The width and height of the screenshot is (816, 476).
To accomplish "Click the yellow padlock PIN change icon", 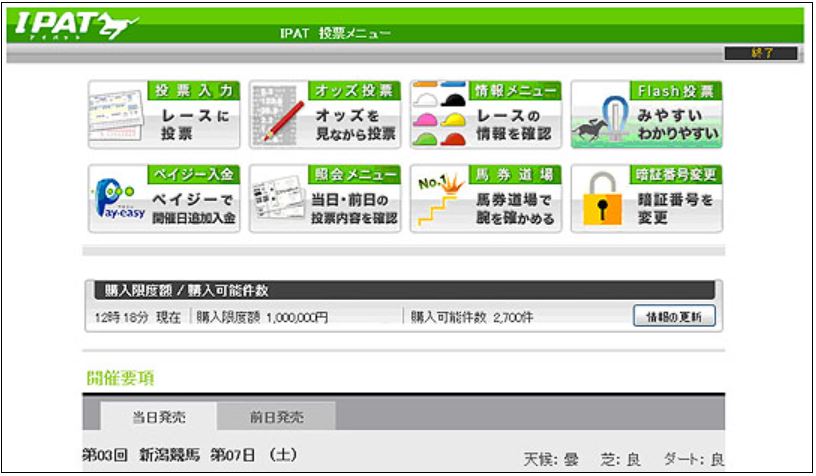I will (x=602, y=199).
